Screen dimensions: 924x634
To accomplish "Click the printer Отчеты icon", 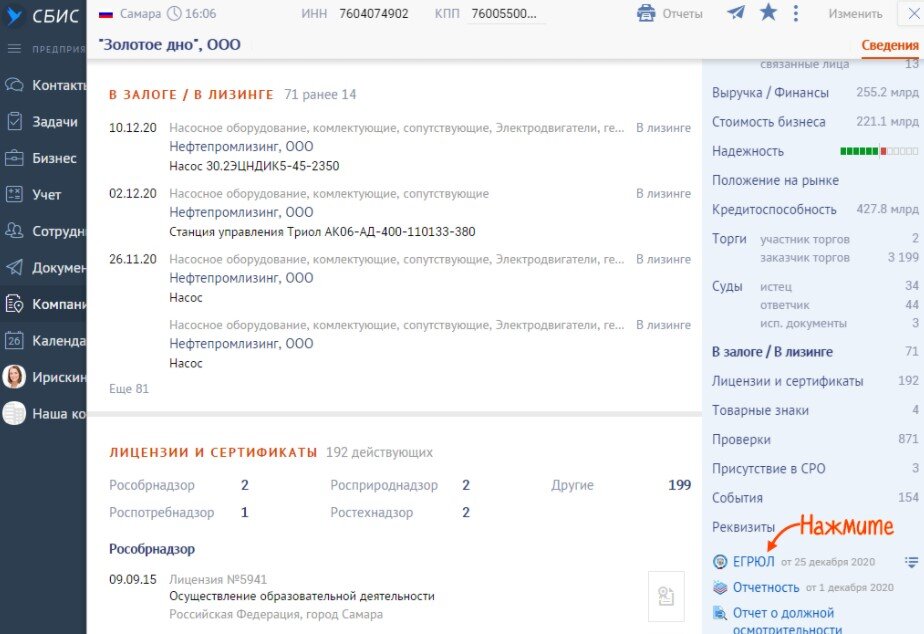I will [646, 13].
